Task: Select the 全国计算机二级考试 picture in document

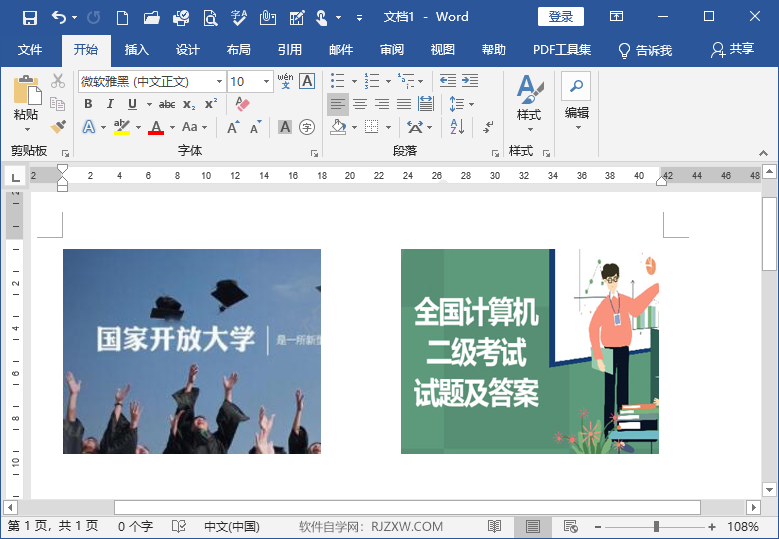Action: 529,351
